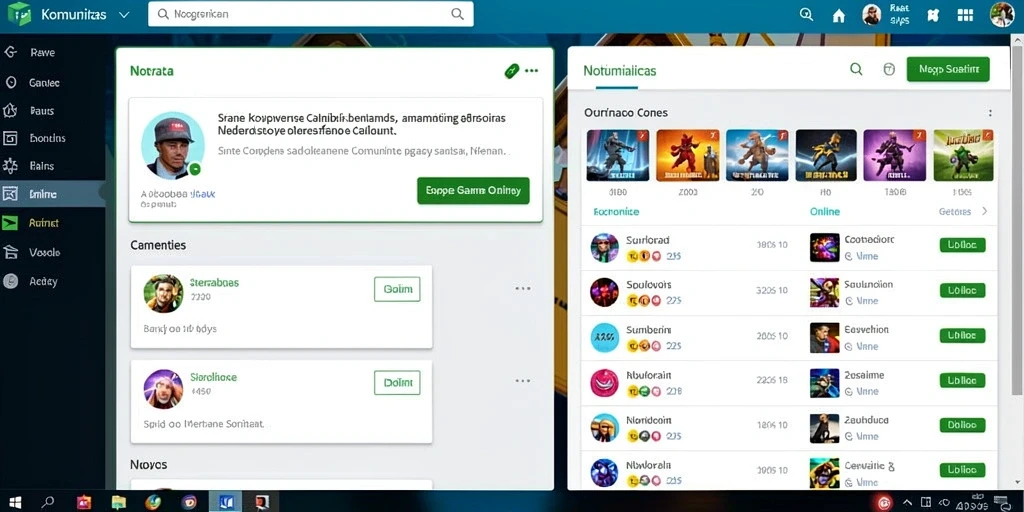Viewport: 1024px width, 512px height.
Task: Select Ganlec in the sidebar
Action: (x=52, y=83)
